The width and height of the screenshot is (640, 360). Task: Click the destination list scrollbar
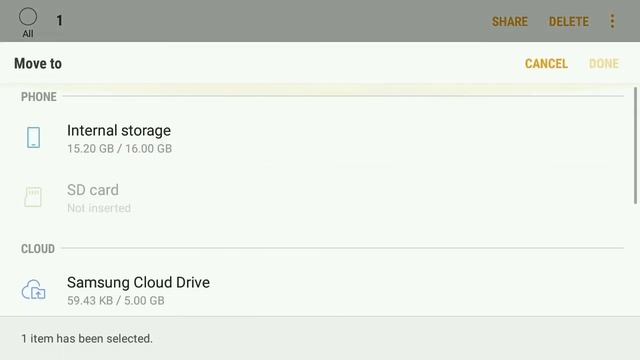(x=635, y=145)
